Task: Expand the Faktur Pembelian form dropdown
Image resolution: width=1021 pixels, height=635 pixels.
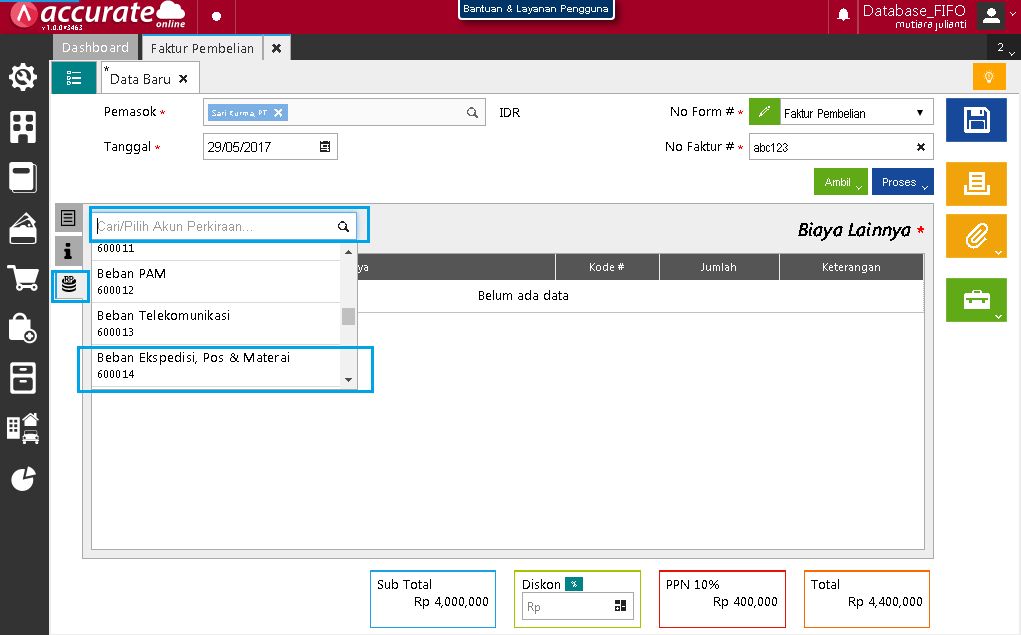Action: pos(919,113)
